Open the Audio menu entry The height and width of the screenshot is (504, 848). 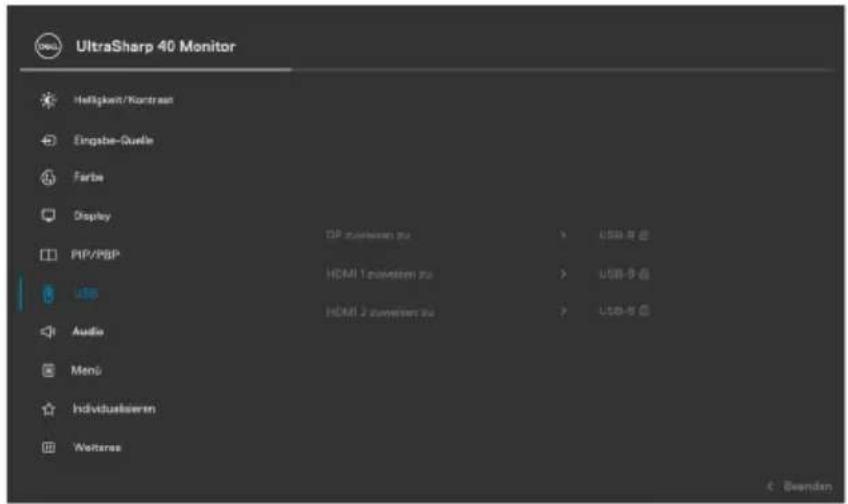(88, 331)
